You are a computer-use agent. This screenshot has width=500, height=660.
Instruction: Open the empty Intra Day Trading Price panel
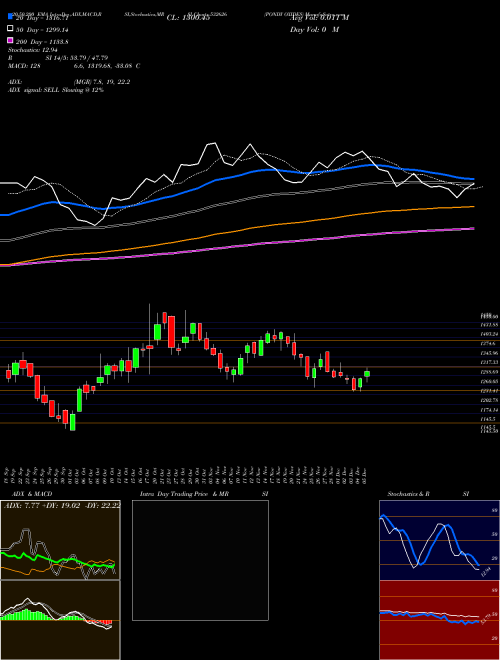tap(200, 560)
